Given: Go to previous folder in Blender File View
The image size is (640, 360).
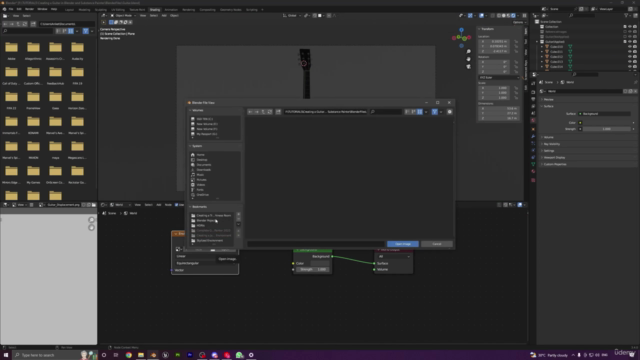Looking at the screenshot, I should (250, 112).
